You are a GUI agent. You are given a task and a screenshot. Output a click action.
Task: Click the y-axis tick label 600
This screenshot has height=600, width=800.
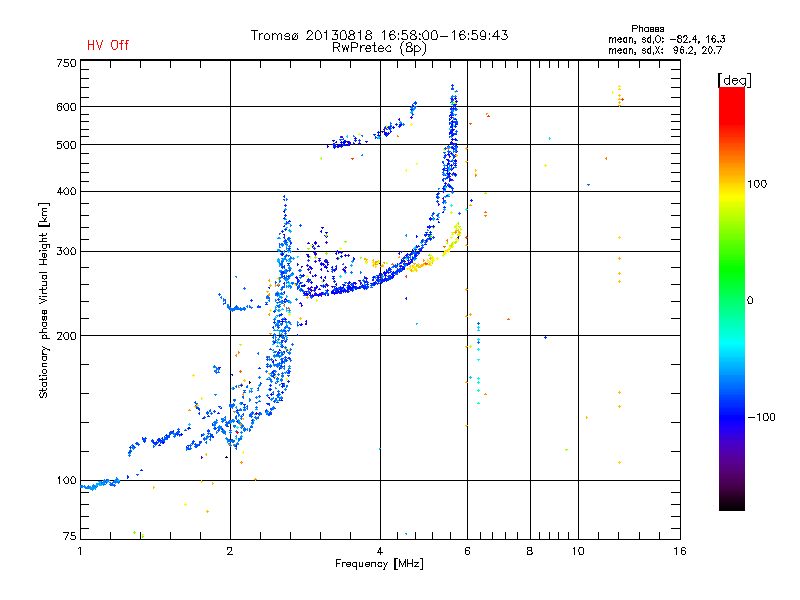click(66, 107)
